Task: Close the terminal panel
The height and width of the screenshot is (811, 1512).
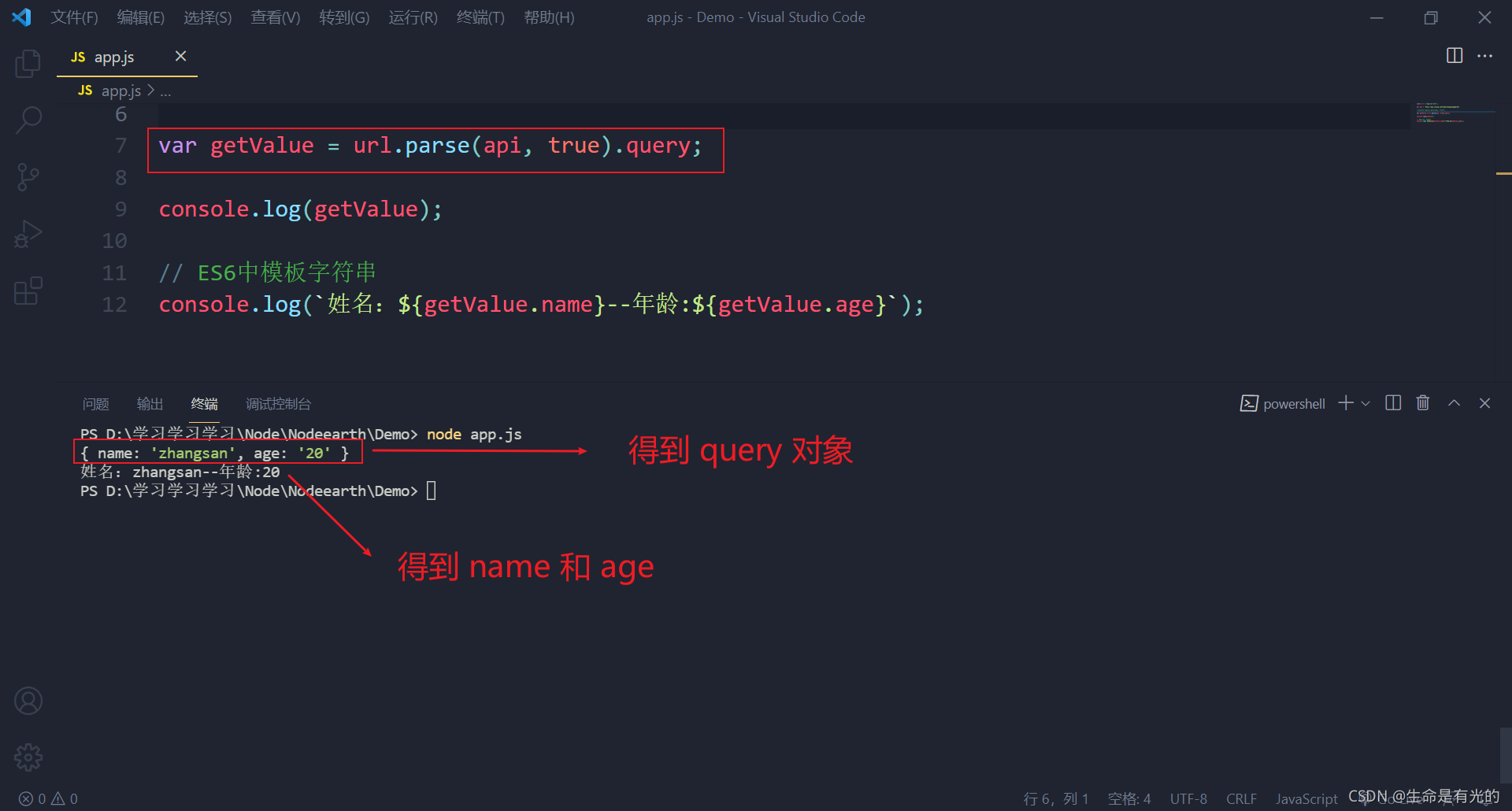Action: tap(1484, 403)
